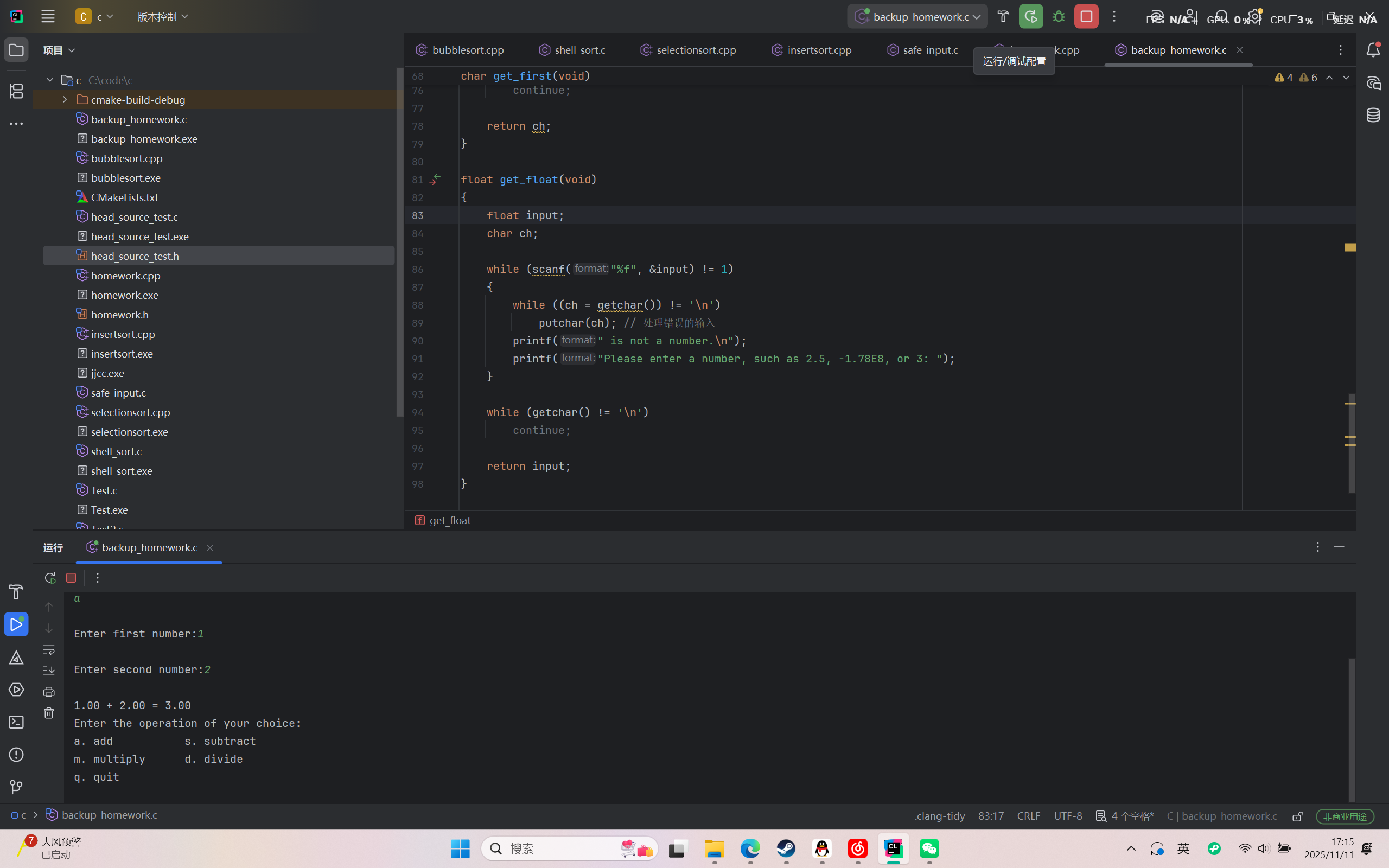
Task: Open the Database tool window
Action: point(1373,115)
